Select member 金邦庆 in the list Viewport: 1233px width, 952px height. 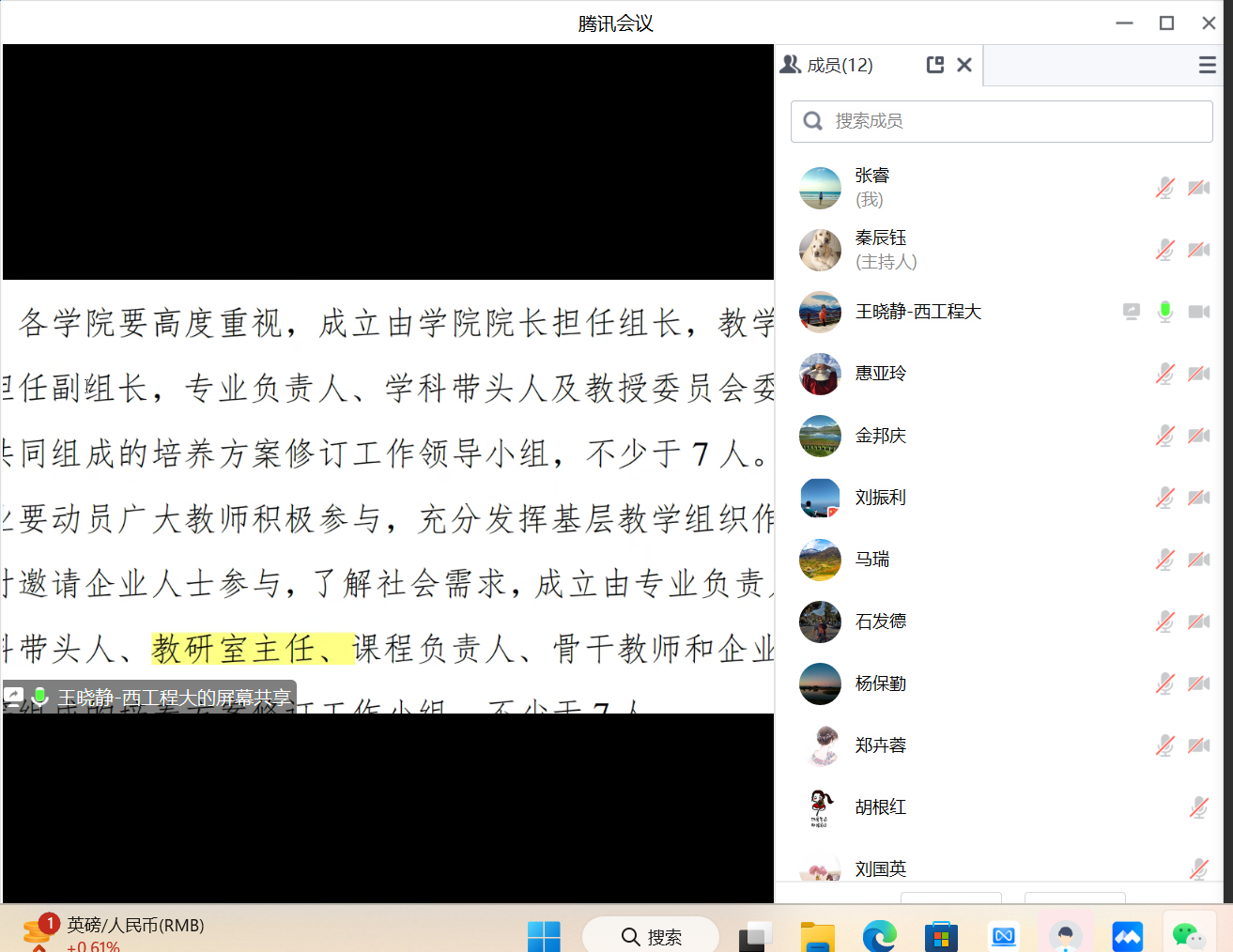click(881, 436)
